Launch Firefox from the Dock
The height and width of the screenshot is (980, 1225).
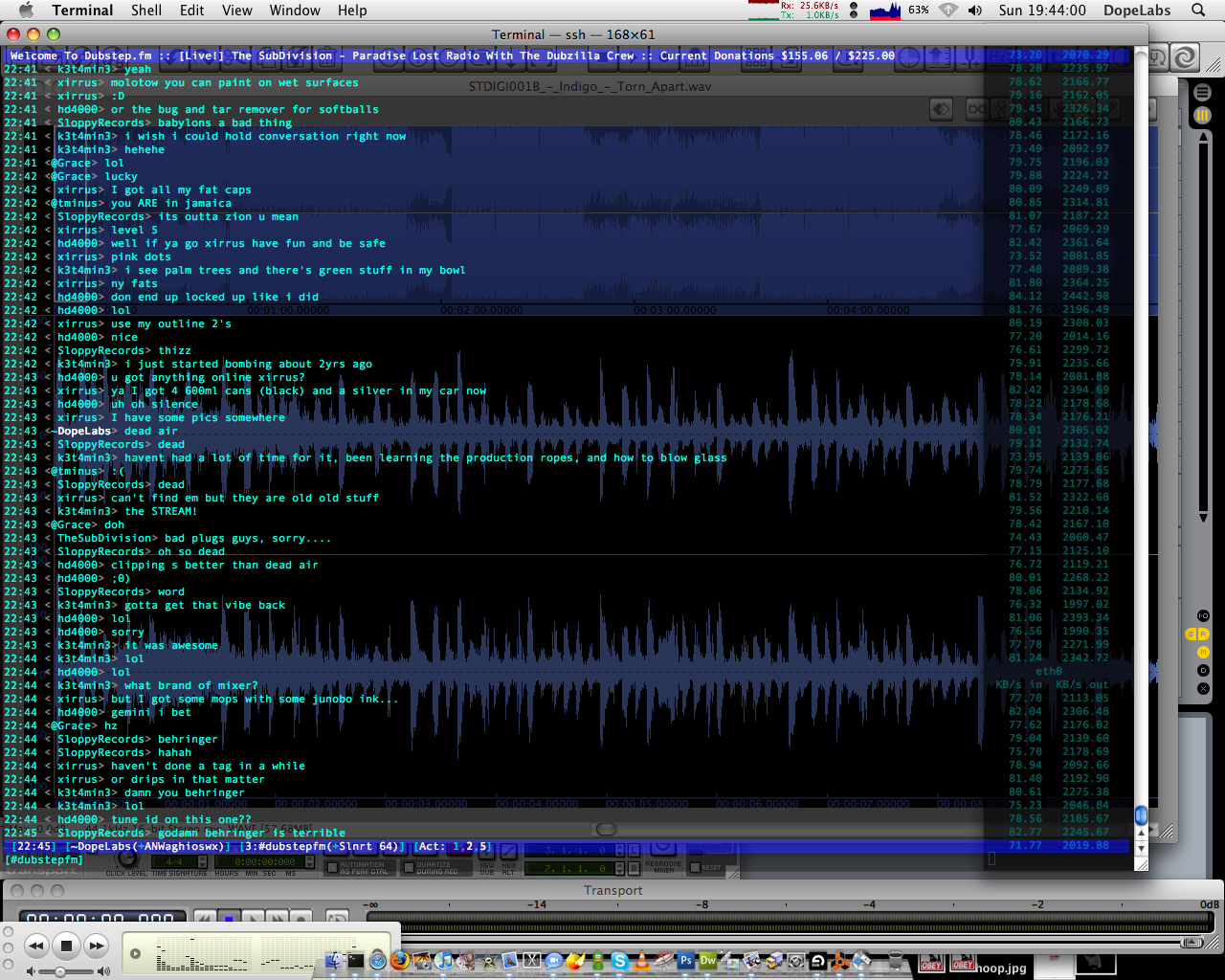pos(400,959)
